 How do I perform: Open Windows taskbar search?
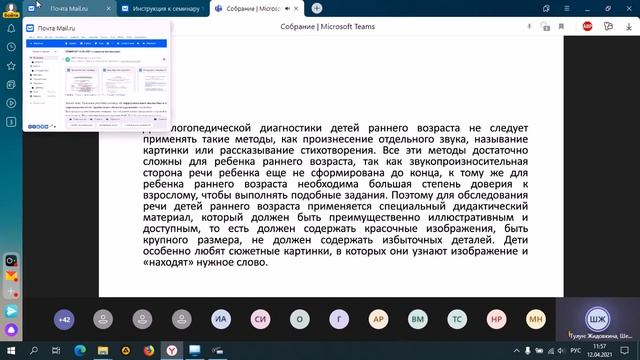[34, 351]
